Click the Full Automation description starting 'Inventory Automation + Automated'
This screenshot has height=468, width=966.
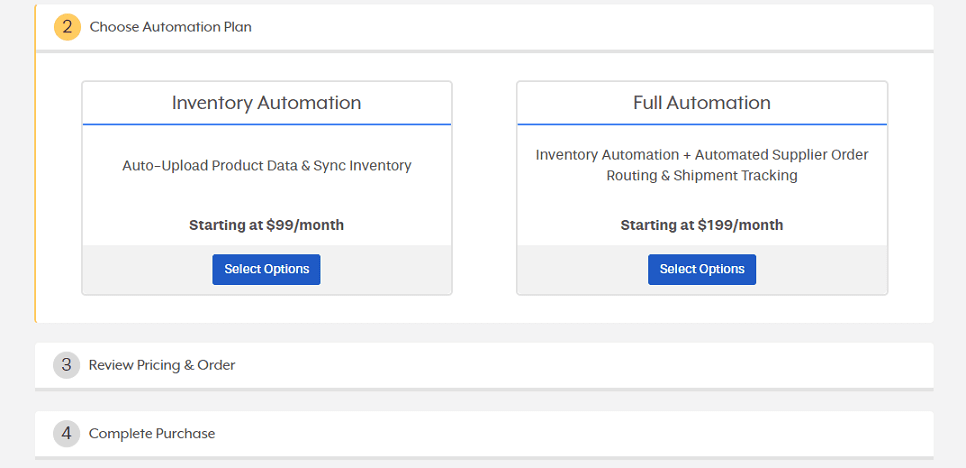702,165
